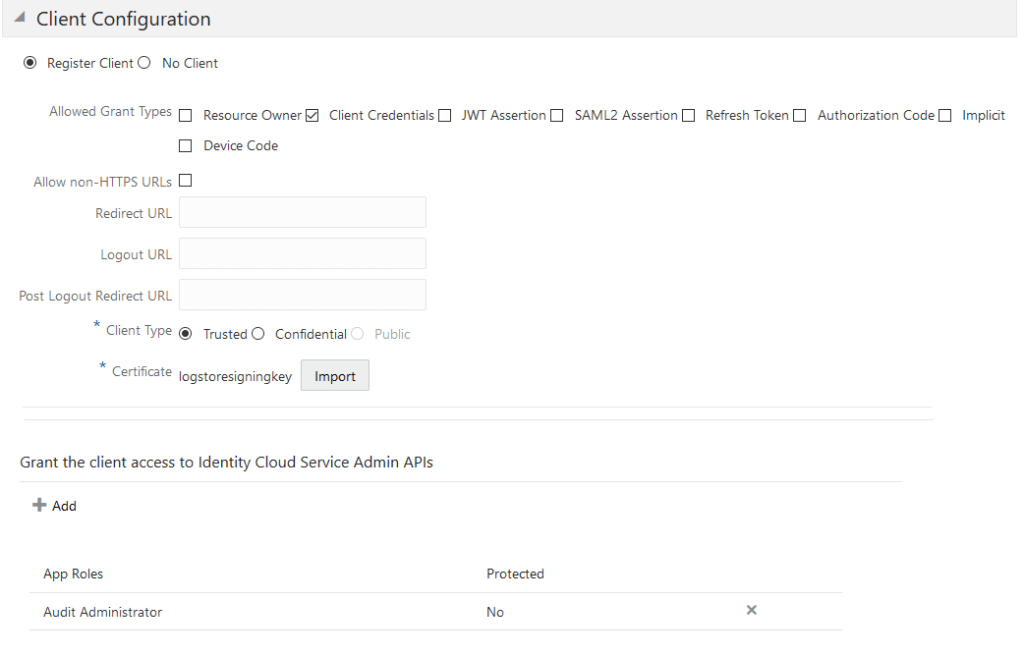Screen dimensions: 1024x656
Task: Enable SAML2 Assertion grant type
Action: click(557, 115)
